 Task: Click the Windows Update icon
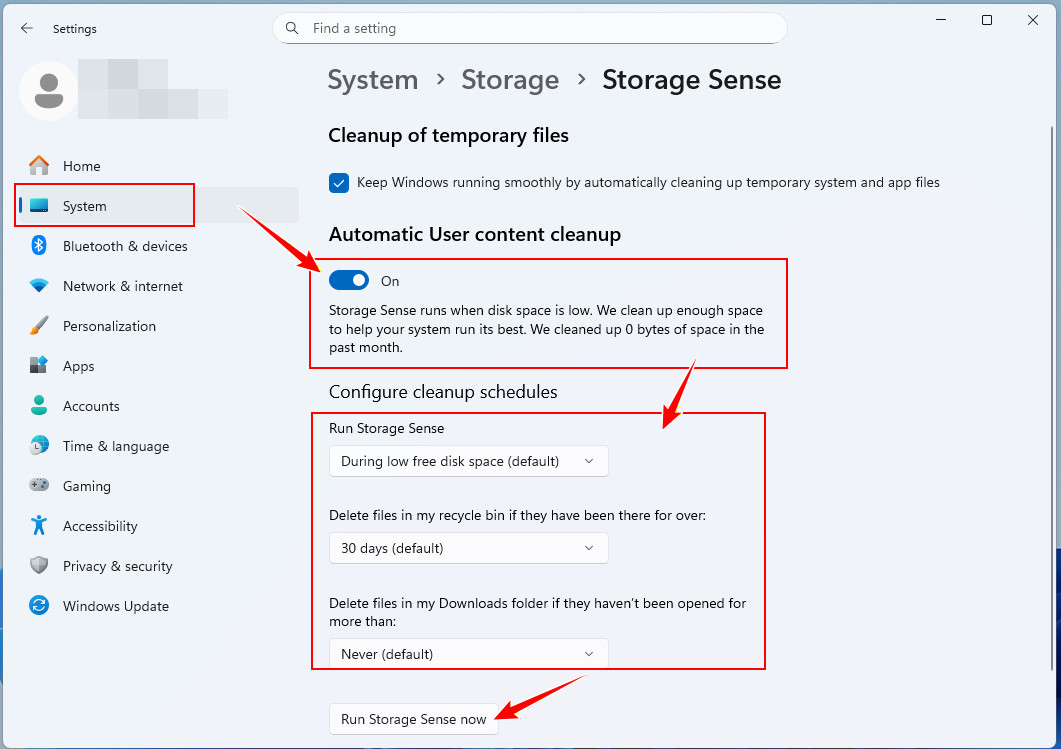click(x=39, y=606)
